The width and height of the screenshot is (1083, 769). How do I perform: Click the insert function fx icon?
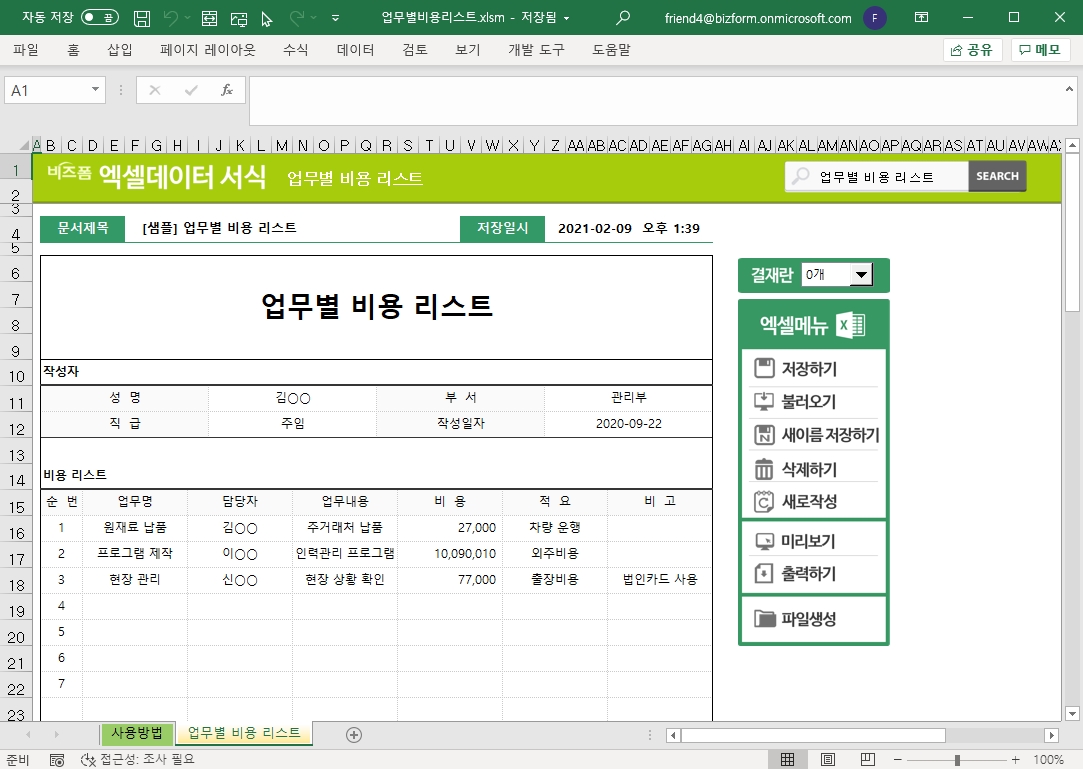227,90
